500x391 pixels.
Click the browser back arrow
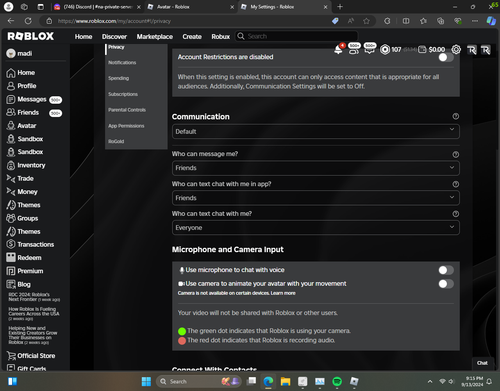(11, 21)
